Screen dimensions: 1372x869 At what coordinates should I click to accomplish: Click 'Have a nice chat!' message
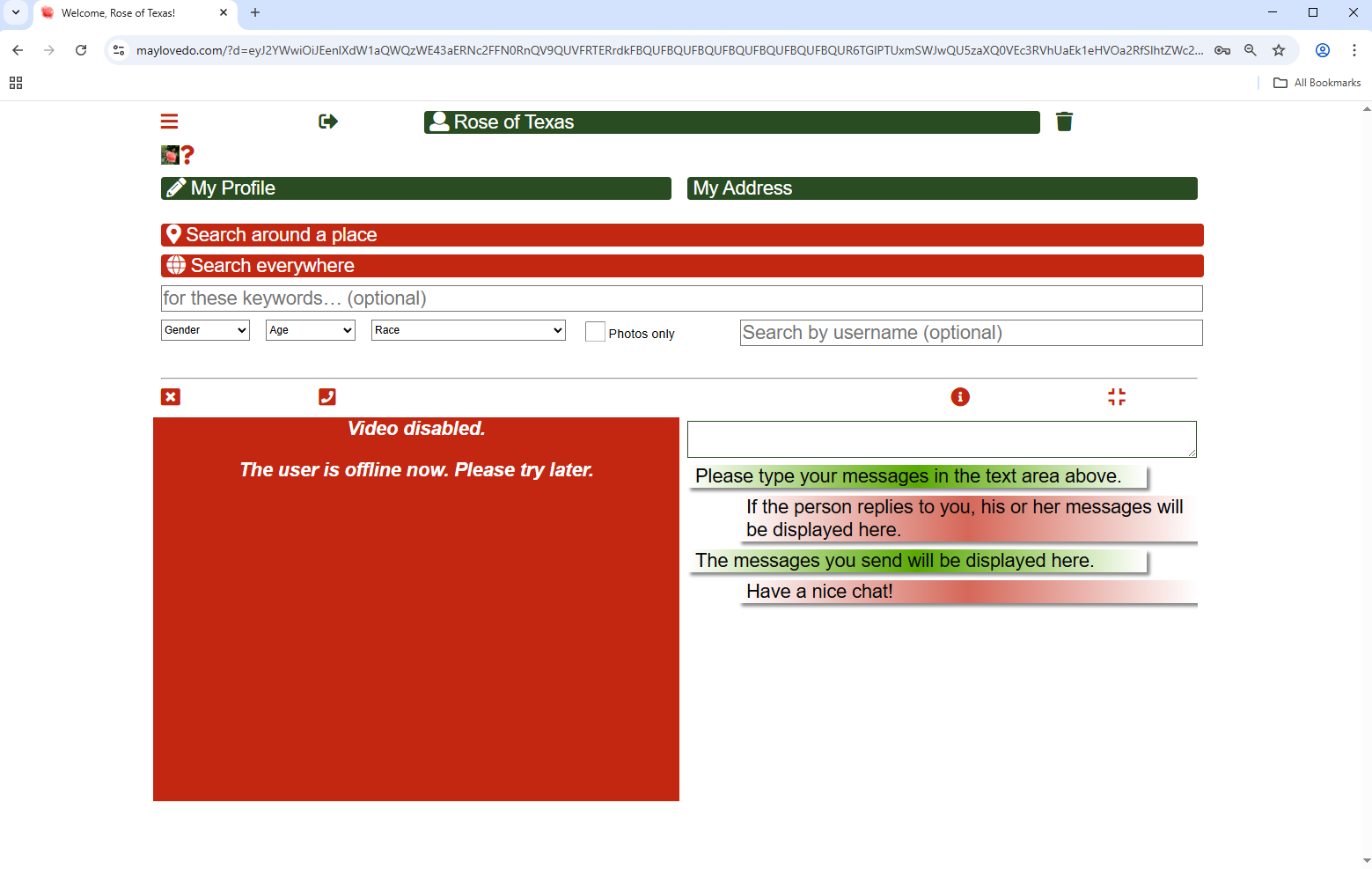pos(970,592)
